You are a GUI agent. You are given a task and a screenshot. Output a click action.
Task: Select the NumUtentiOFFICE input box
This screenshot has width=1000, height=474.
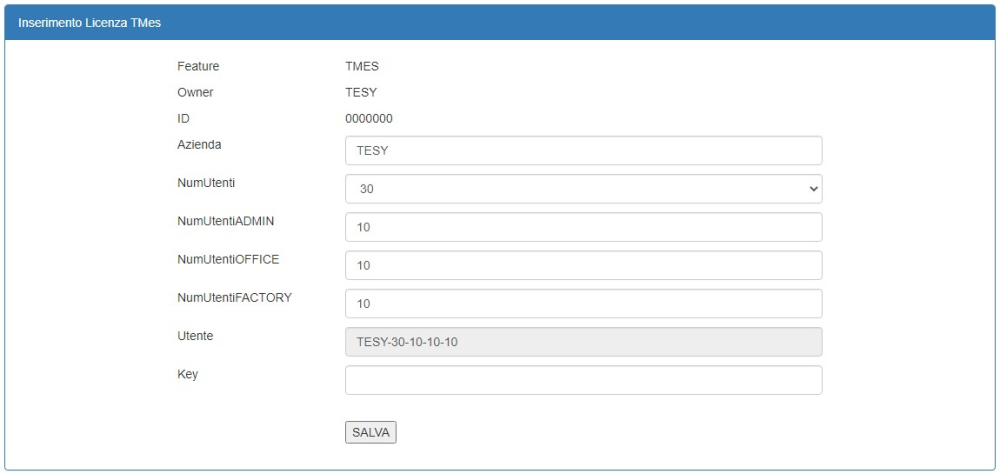click(583, 265)
